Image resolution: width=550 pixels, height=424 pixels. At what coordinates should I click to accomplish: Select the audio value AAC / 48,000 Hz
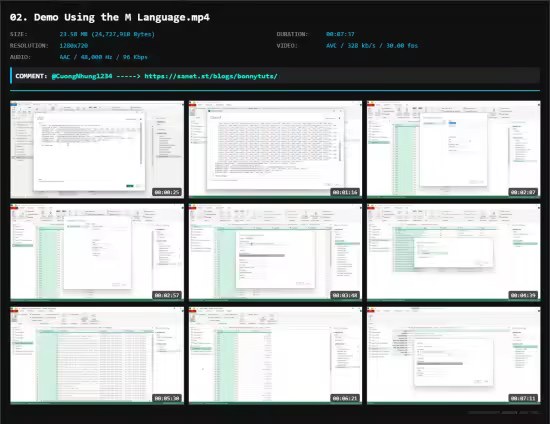103,57
